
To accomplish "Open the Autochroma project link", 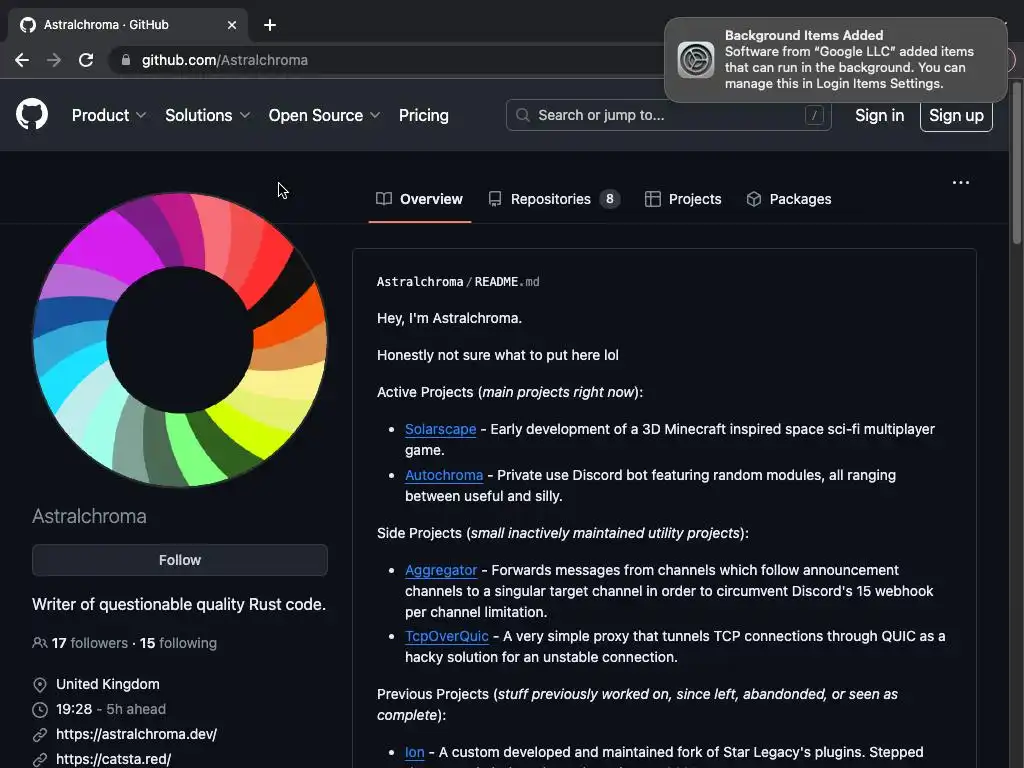I will point(444,475).
